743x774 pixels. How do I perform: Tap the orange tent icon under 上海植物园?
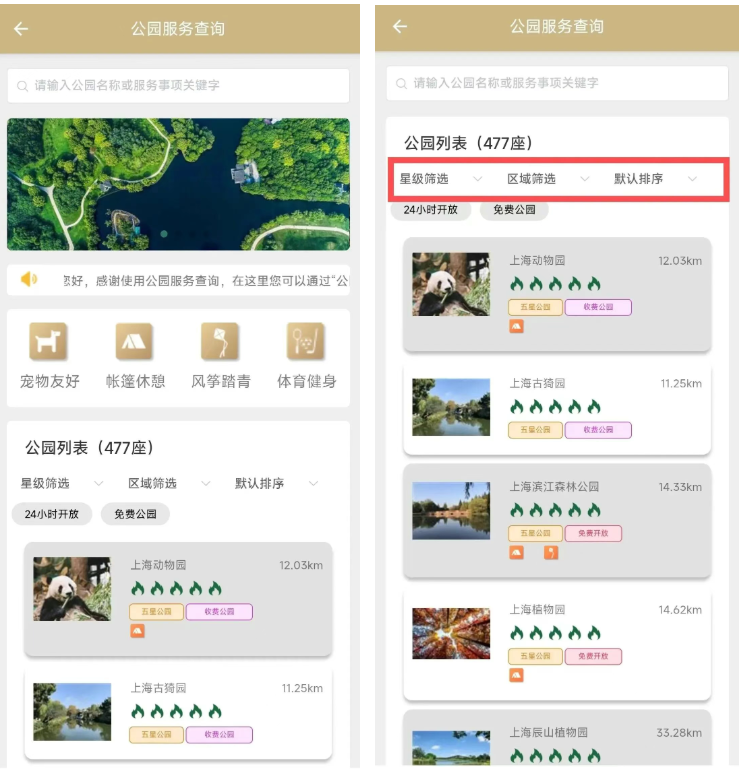pos(516,676)
